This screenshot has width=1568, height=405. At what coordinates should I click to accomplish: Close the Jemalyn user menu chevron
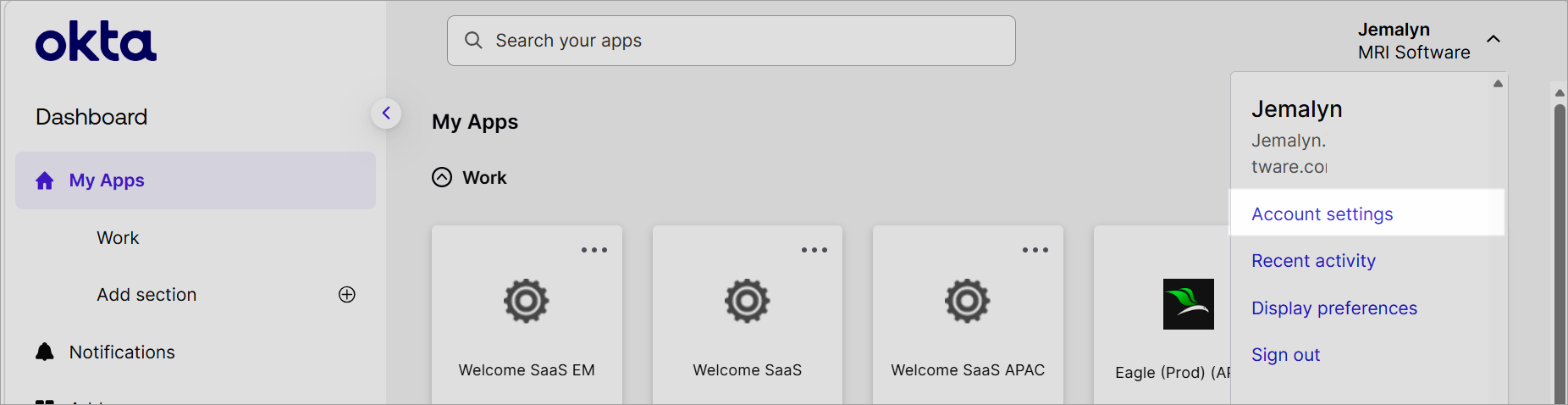(x=1493, y=39)
